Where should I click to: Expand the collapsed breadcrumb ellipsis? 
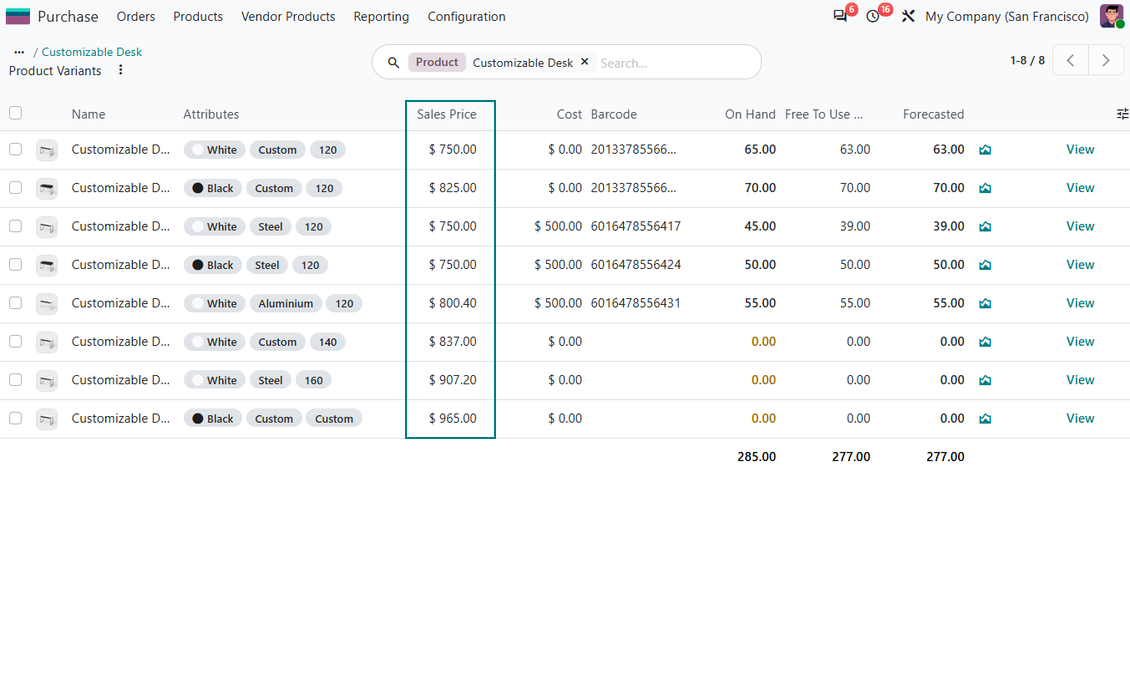coord(19,52)
